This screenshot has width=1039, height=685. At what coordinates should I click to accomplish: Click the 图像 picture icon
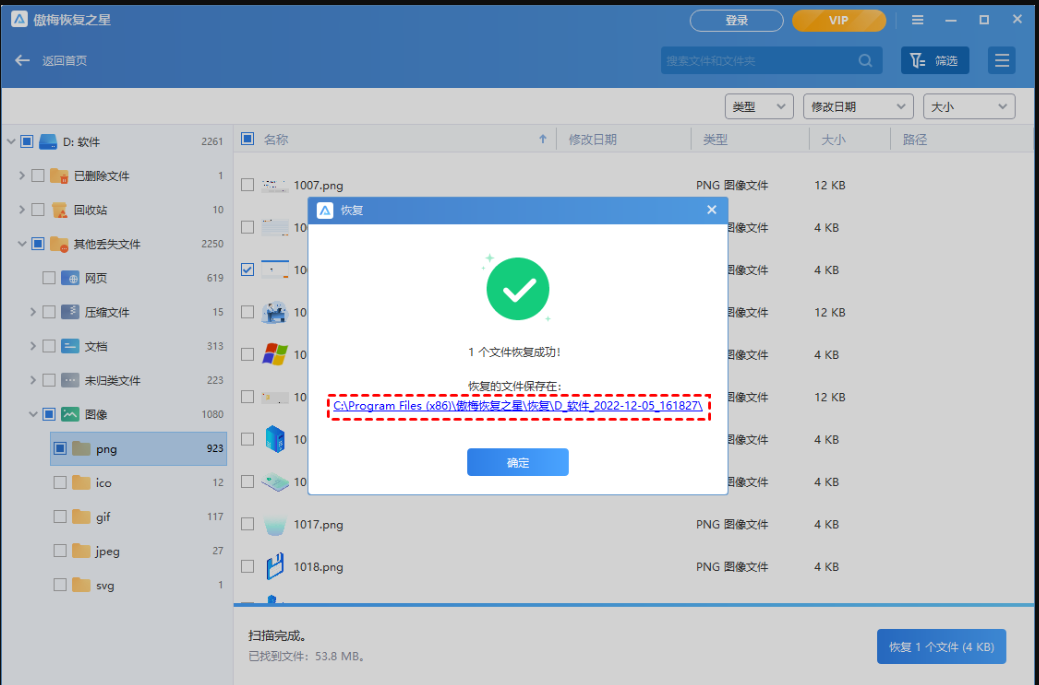[70, 414]
